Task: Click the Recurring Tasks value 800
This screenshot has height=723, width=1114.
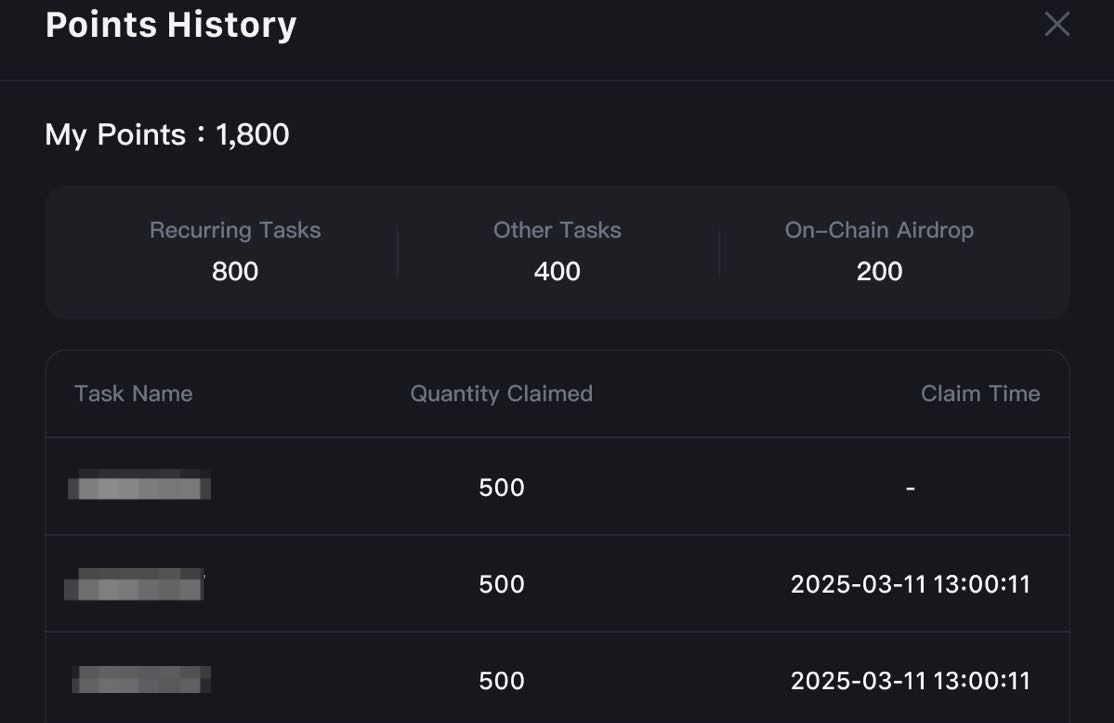Action: pos(235,271)
